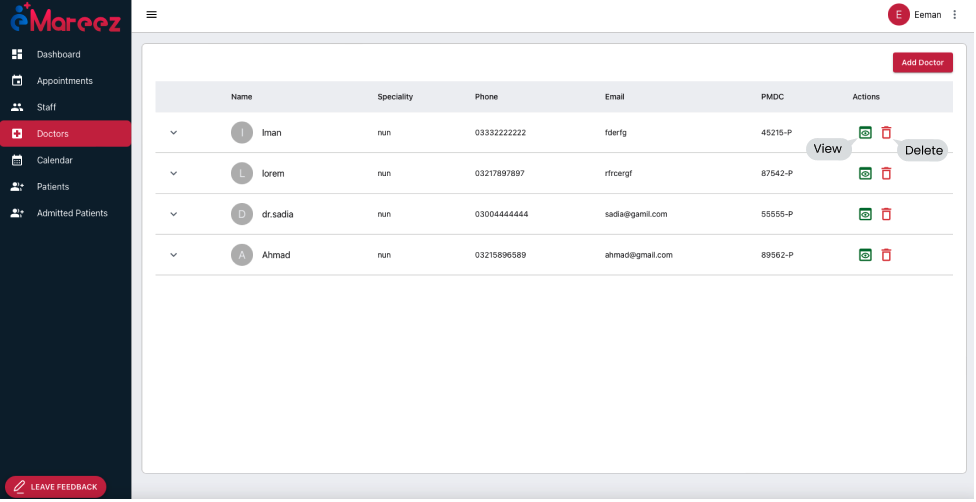Click PMDC number 55555-P
976x502 pixels.
[777, 214]
